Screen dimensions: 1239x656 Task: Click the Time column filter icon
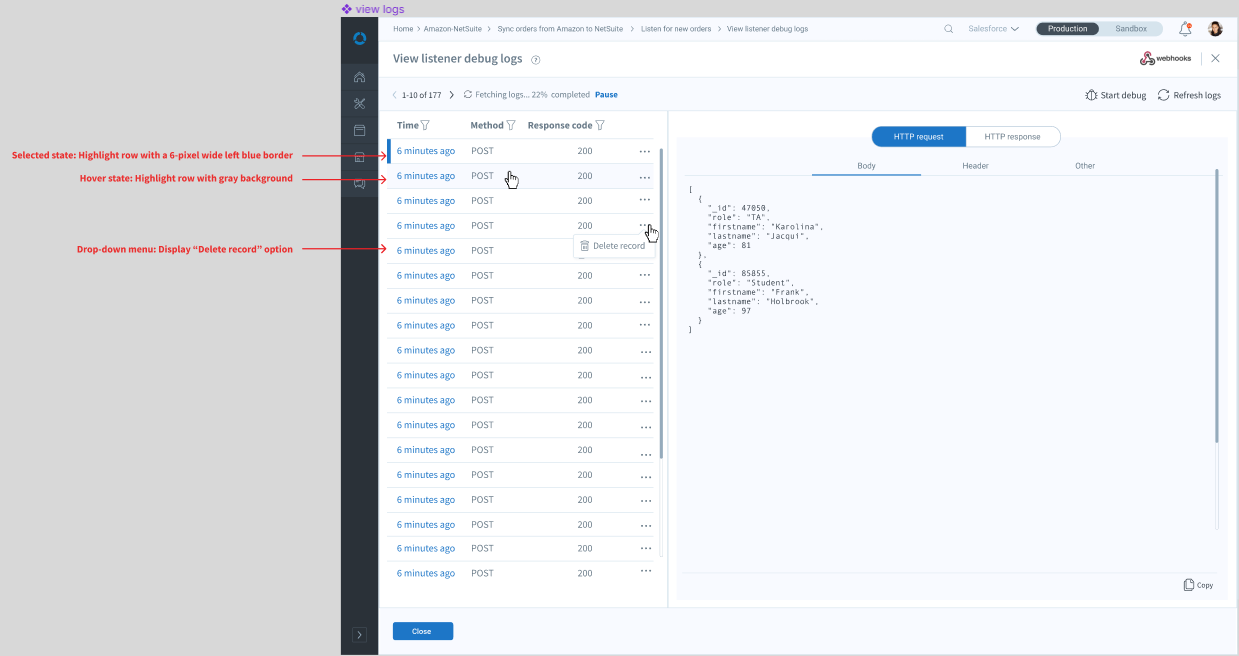tap(425, 126)
